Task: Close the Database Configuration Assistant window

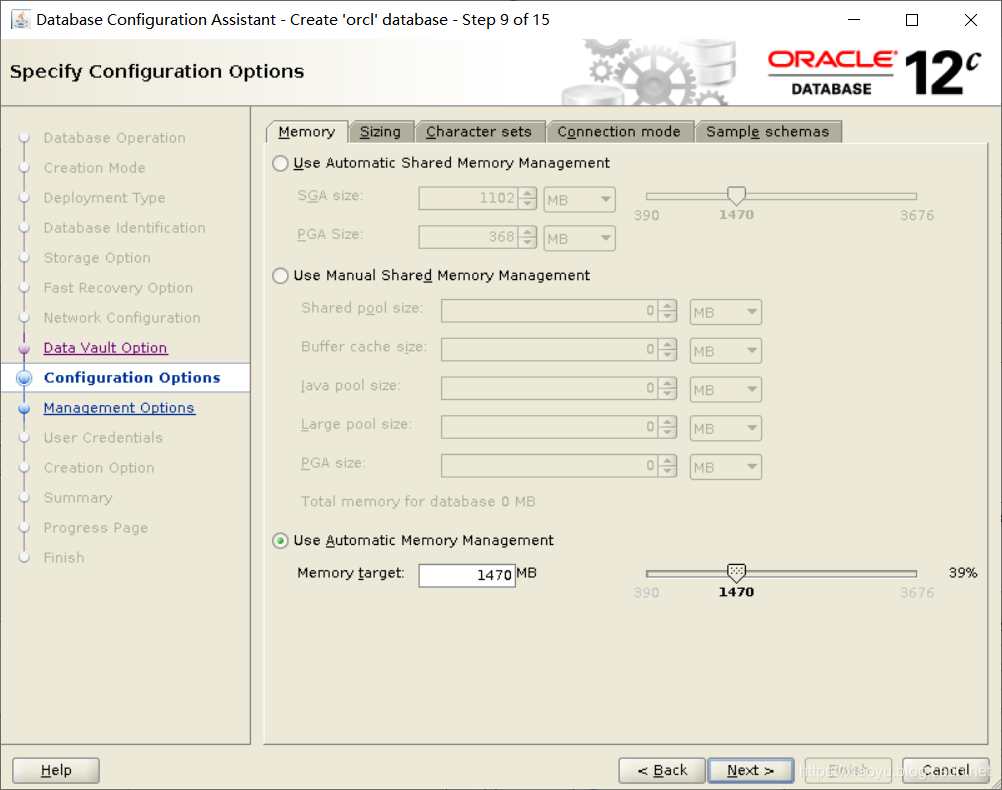Action: 971,20
